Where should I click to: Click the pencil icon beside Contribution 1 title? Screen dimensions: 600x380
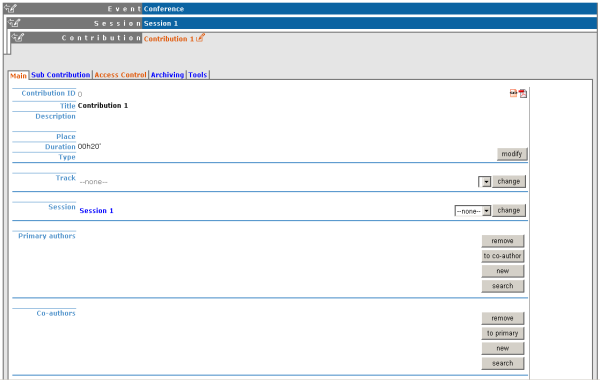[201, 38]
